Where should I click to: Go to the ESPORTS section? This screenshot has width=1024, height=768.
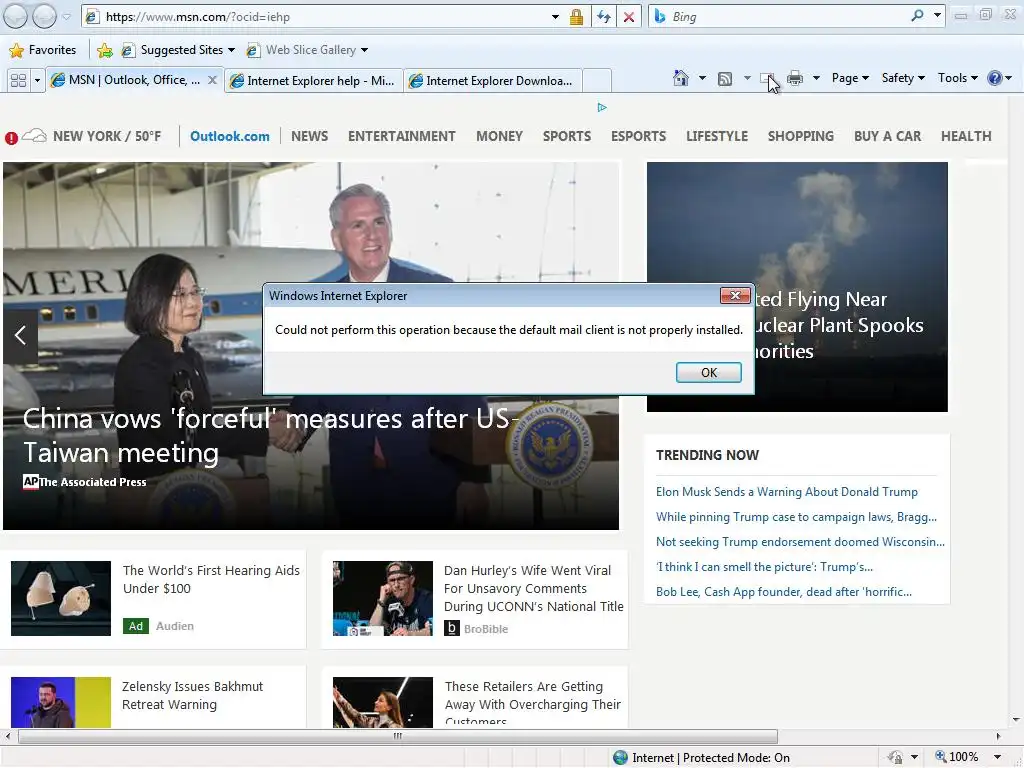pos(639,136)
